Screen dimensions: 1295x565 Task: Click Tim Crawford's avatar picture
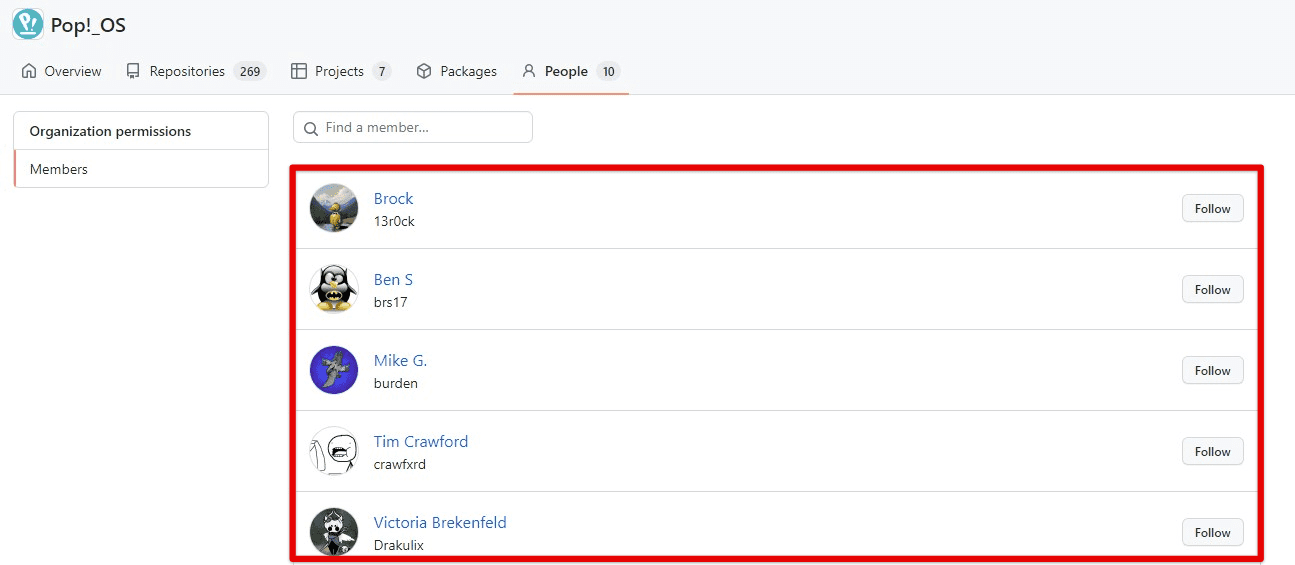click(x=334, y=451)
